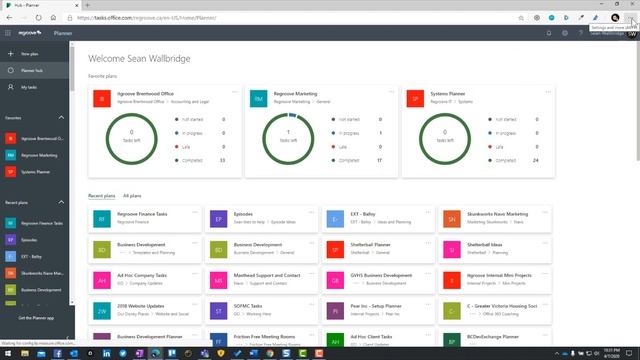This screenshot has width=640, height=360.
Task: Open the Masthead Support and Contact plan
Action: [x=262, y=280]
